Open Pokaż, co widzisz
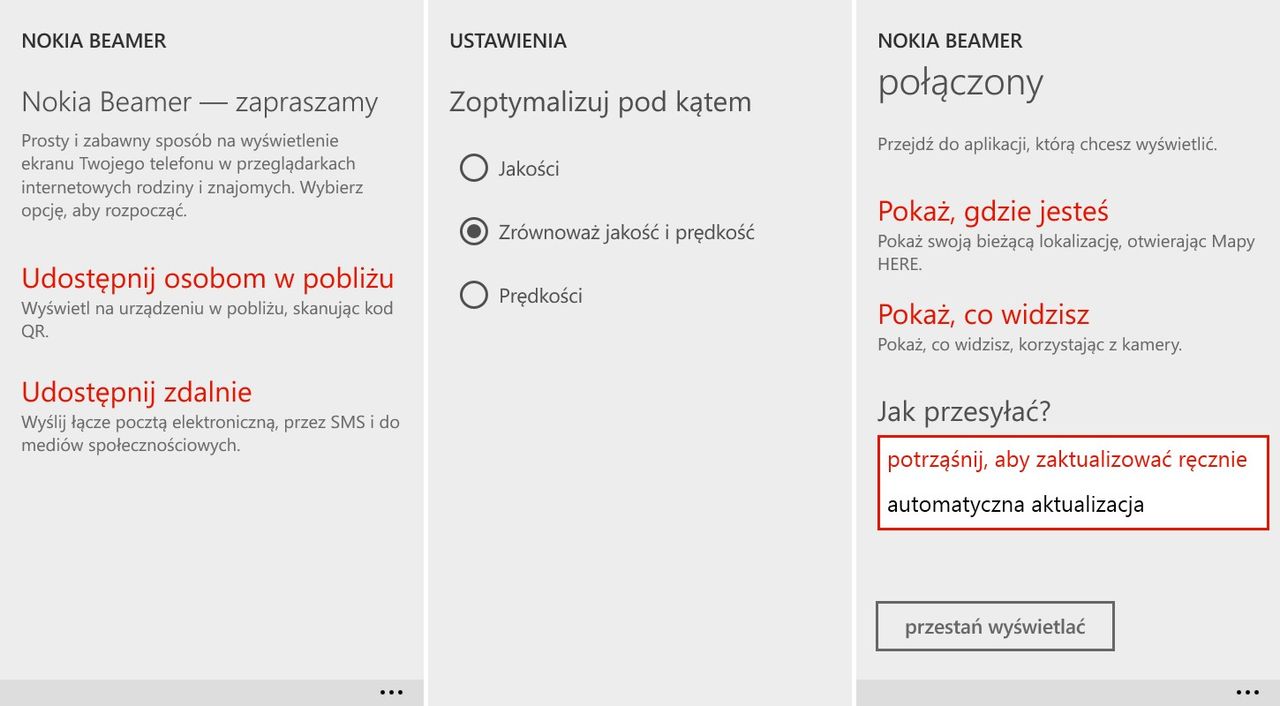Screen dimensions: 1280x706 pyautogui.click(x=983, y=315)
